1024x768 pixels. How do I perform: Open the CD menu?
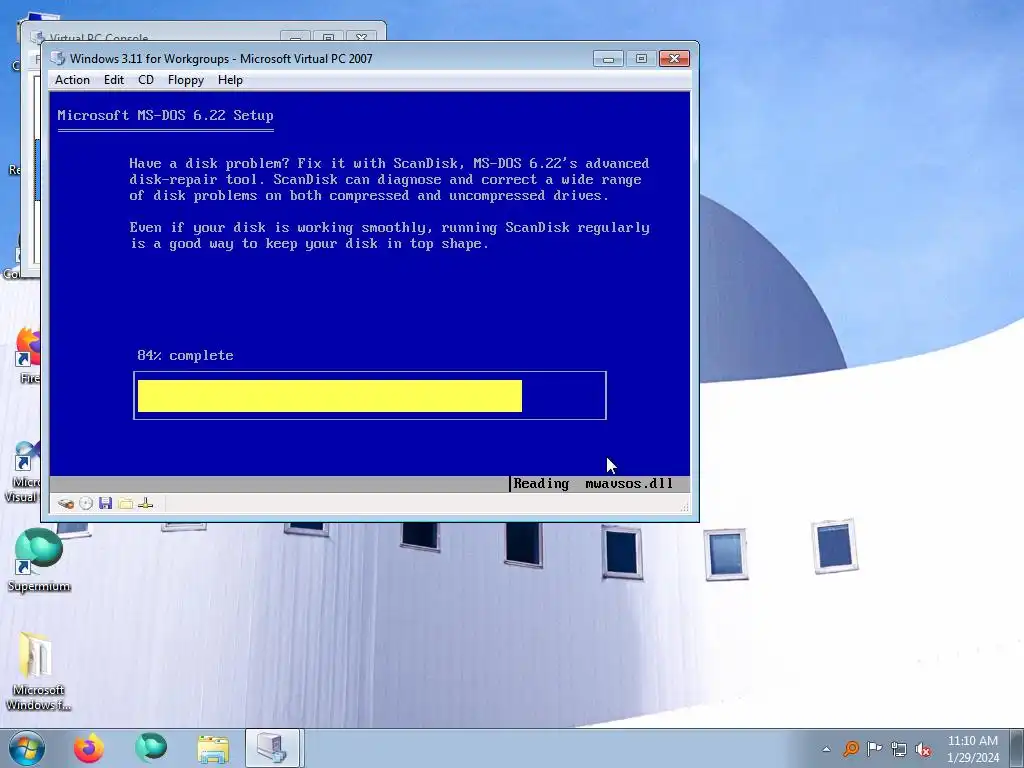[x=146, y=80]
